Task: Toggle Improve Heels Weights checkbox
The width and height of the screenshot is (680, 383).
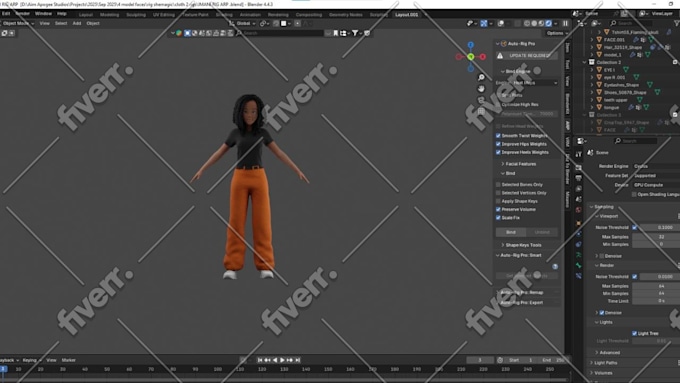Action: [498, 152]
